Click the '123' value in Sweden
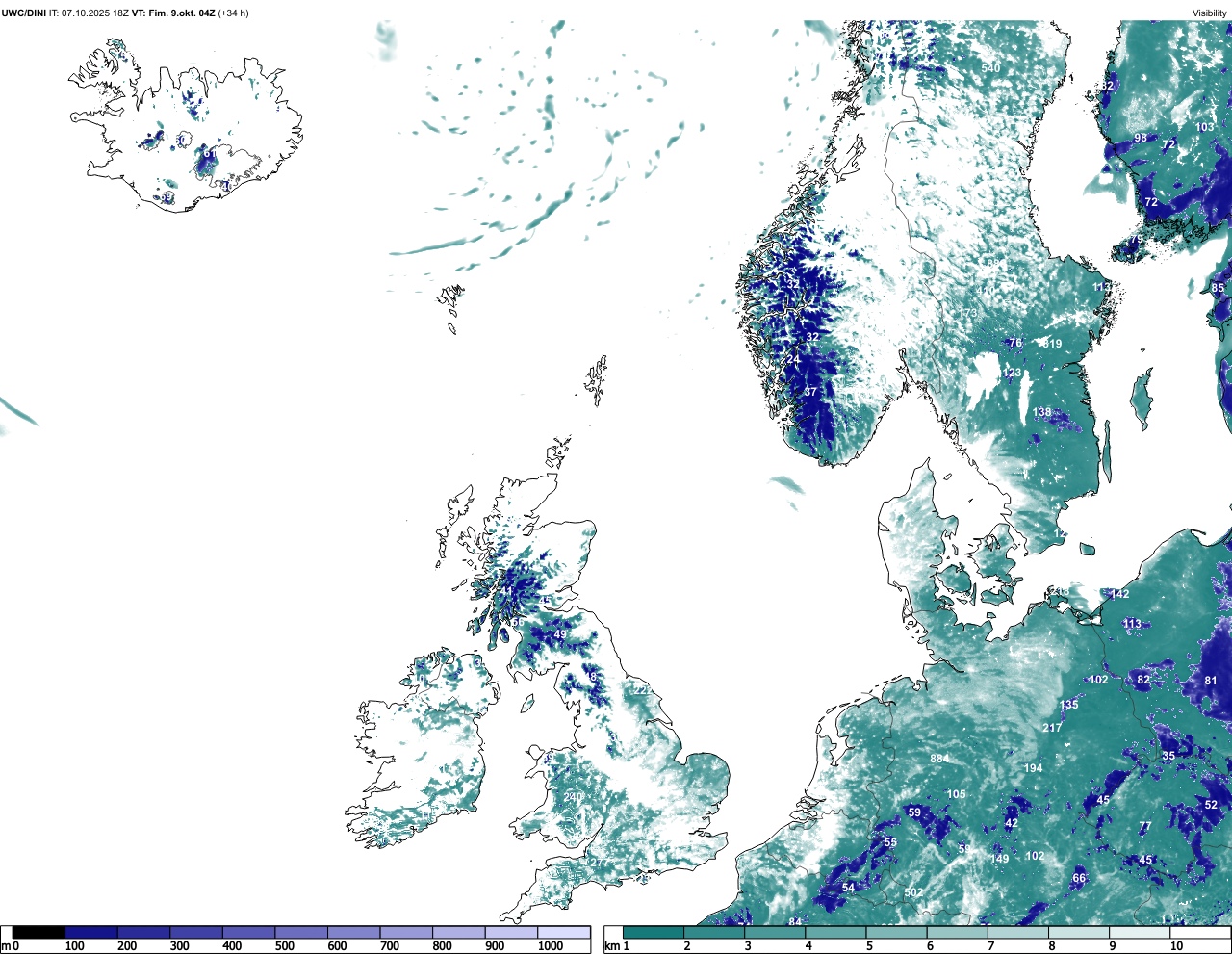The height and width of the screenshot is (954, 1232). point(1012,373)
